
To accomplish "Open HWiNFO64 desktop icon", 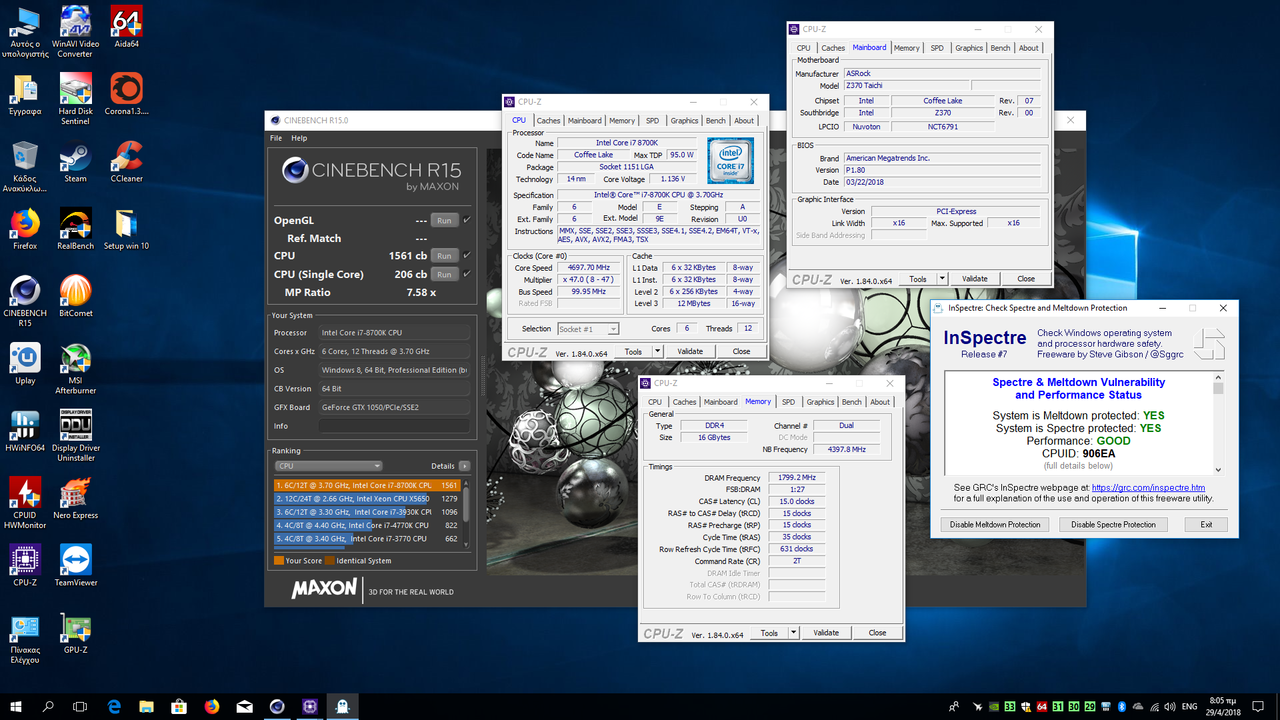I will (25, 431).
